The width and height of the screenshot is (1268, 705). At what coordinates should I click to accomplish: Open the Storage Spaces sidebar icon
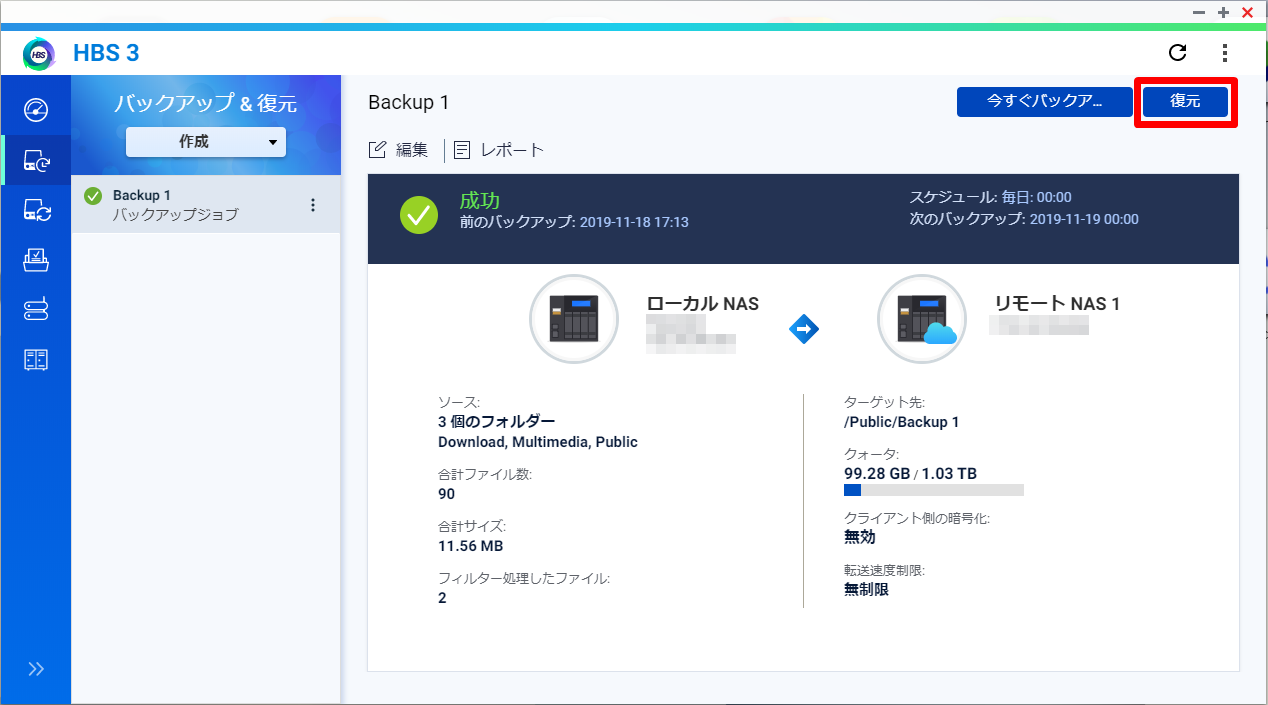(x=36, y=310)
